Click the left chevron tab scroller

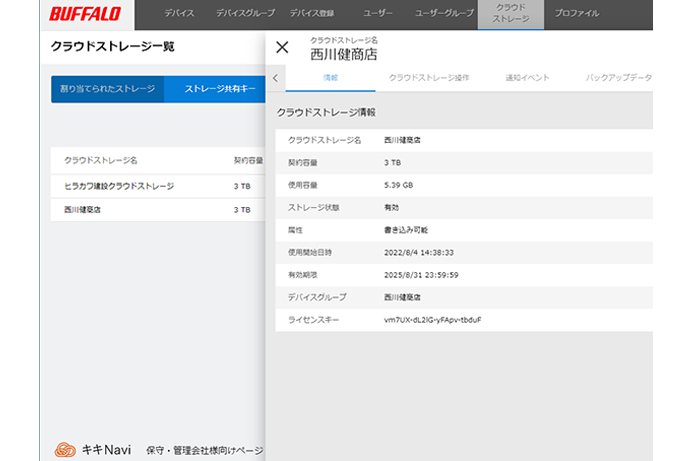(275, 79)
